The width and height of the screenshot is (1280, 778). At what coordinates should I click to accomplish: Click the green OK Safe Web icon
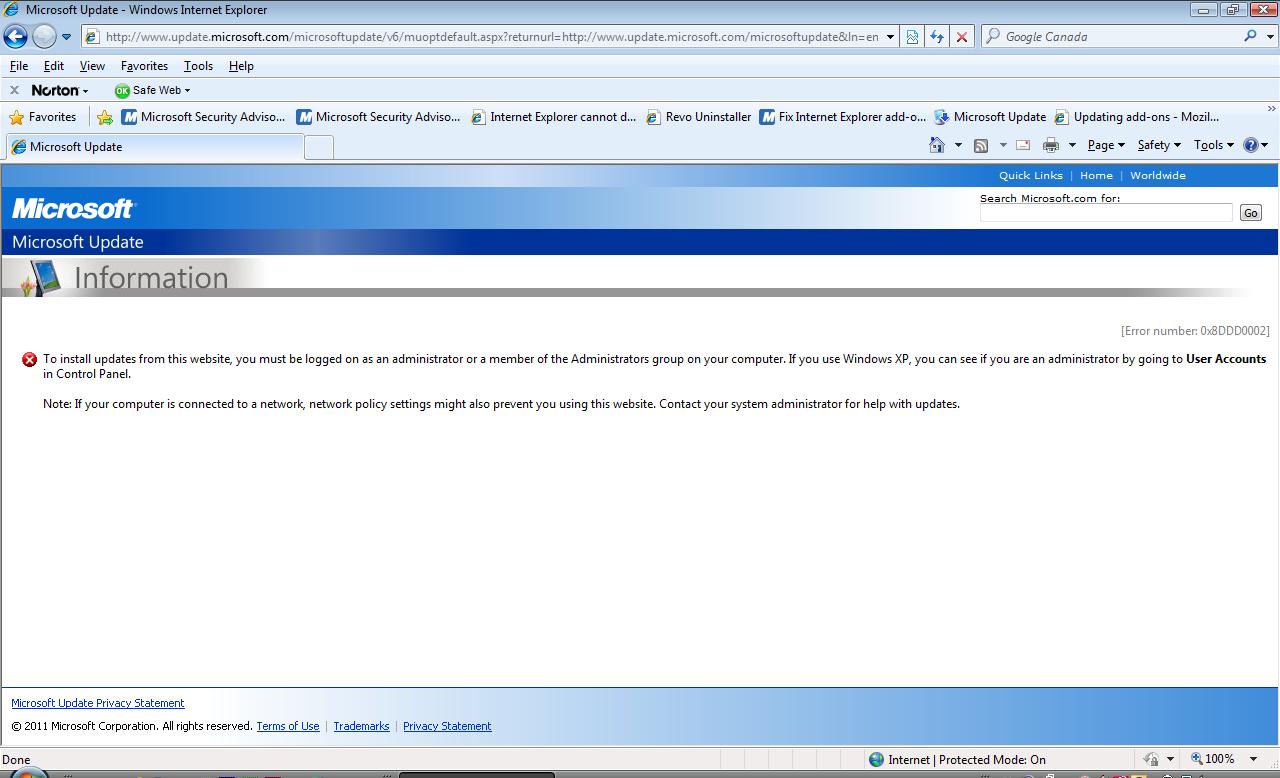122,90
